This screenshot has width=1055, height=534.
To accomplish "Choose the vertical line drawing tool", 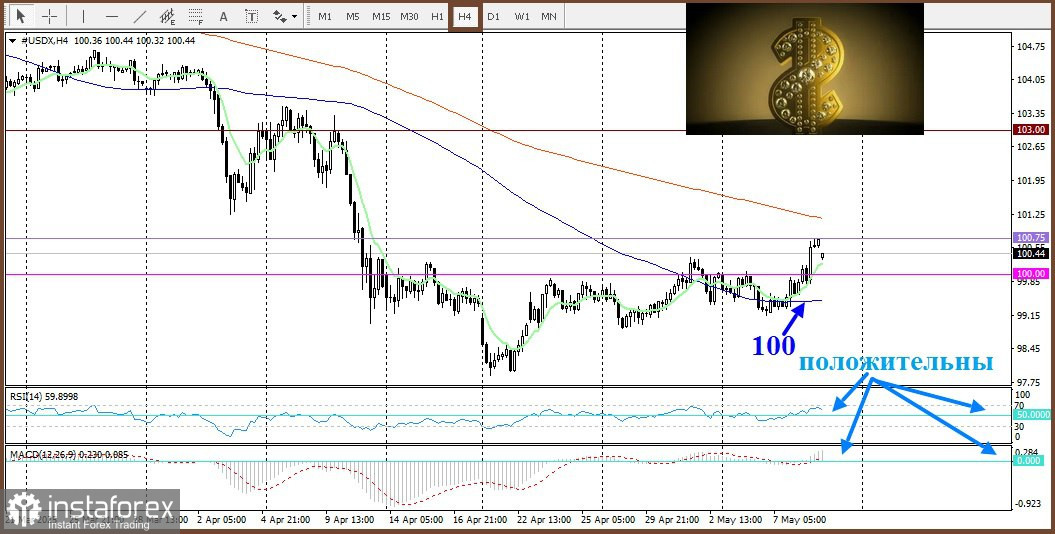I will point(83,16).
